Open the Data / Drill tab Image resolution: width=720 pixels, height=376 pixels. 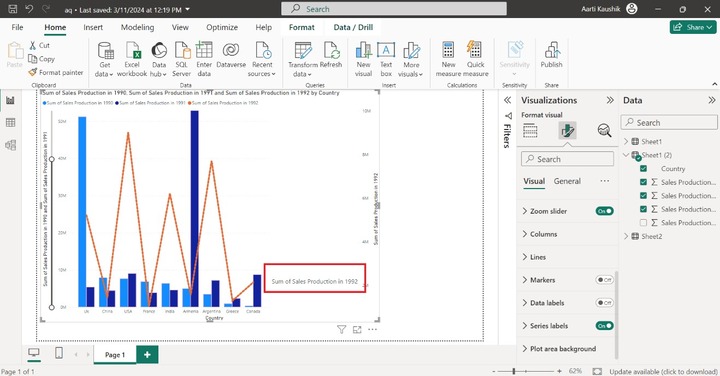click(x=353, y=28)
